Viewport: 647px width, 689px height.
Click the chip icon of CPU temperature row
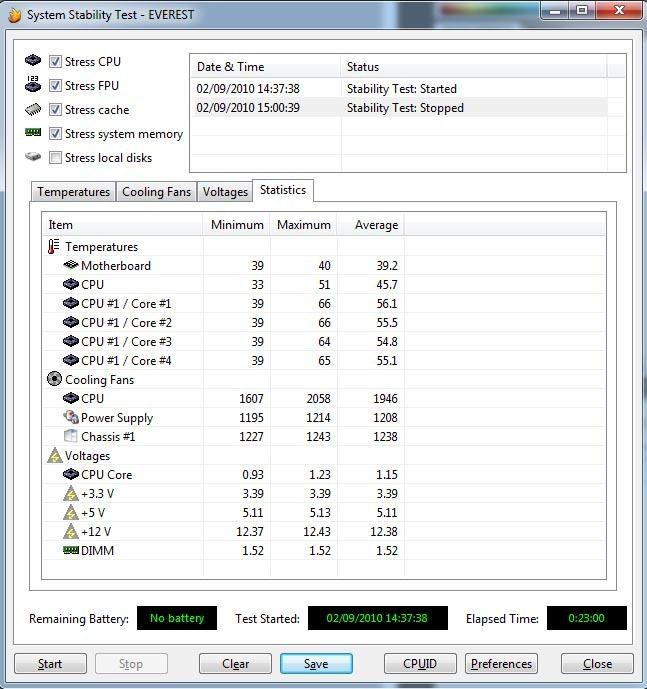71,284
